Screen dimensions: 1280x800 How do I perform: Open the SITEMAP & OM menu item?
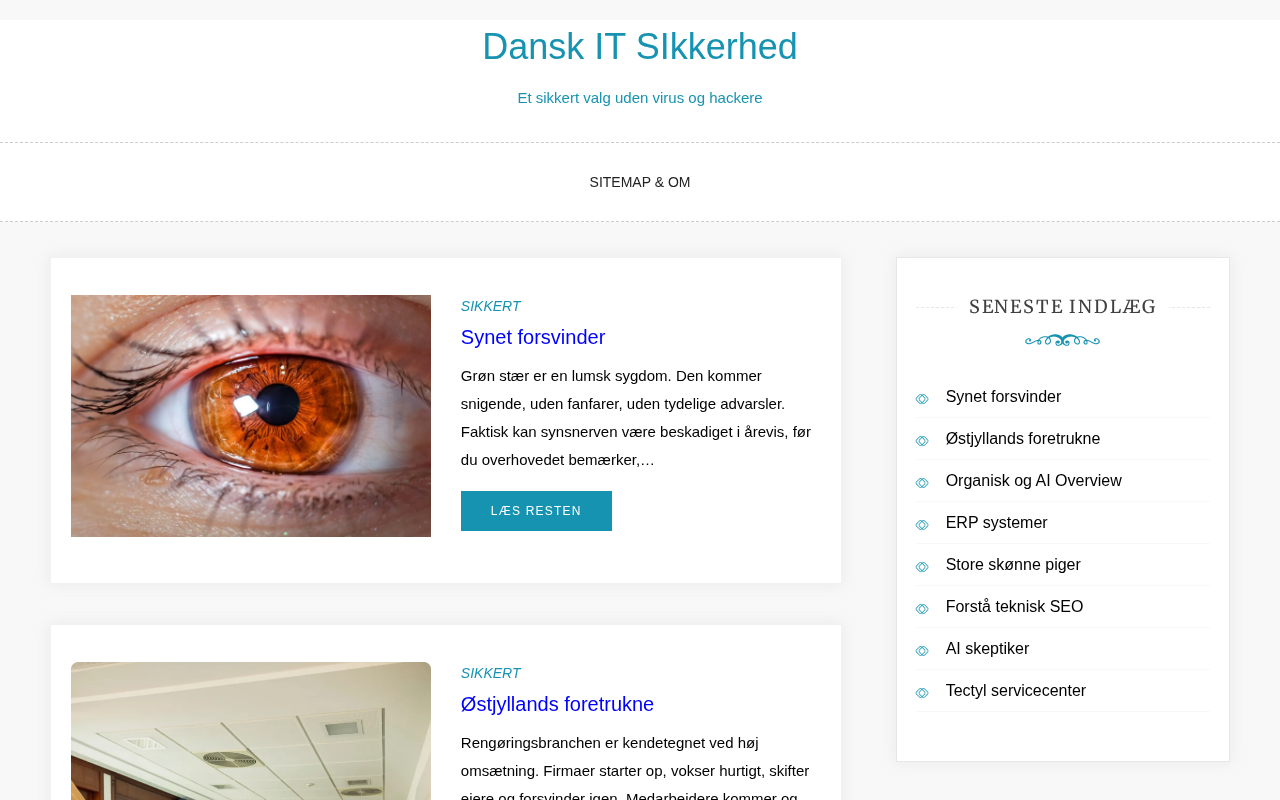tap(640, 182)
